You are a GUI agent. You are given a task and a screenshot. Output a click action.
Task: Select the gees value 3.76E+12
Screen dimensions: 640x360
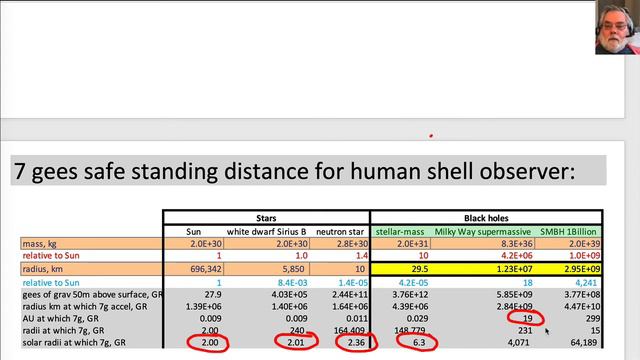pos(410,295)
